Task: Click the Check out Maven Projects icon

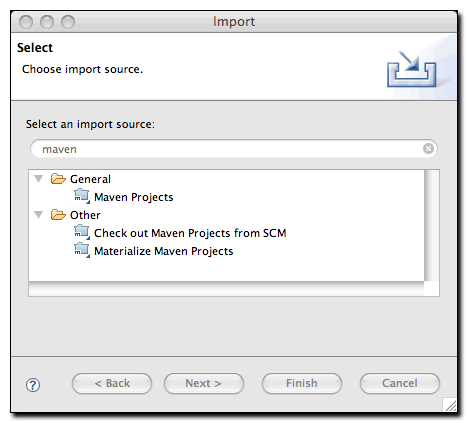Action: (x=82, y=232)
